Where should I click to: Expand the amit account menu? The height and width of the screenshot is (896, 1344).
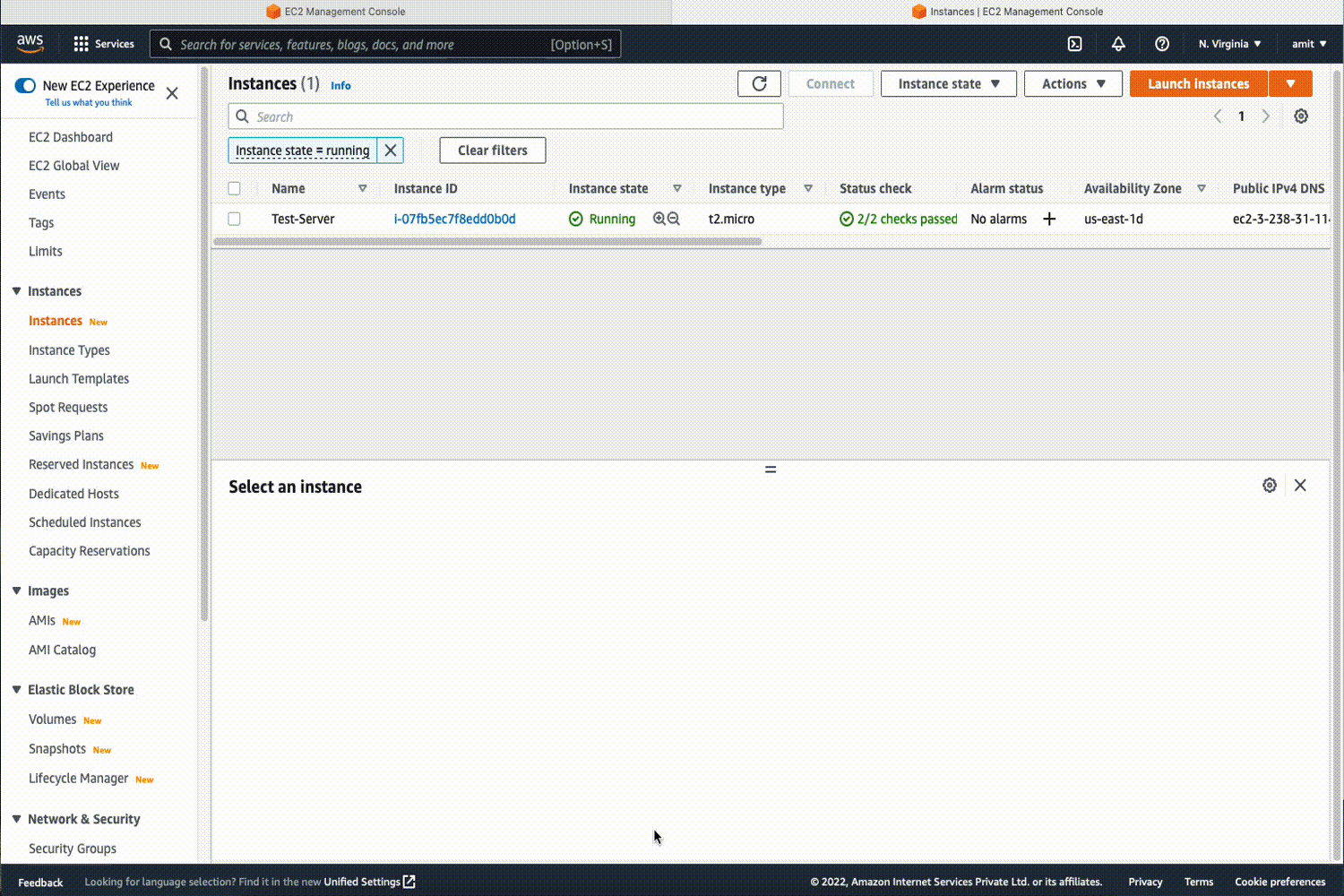coord(1308,43)
